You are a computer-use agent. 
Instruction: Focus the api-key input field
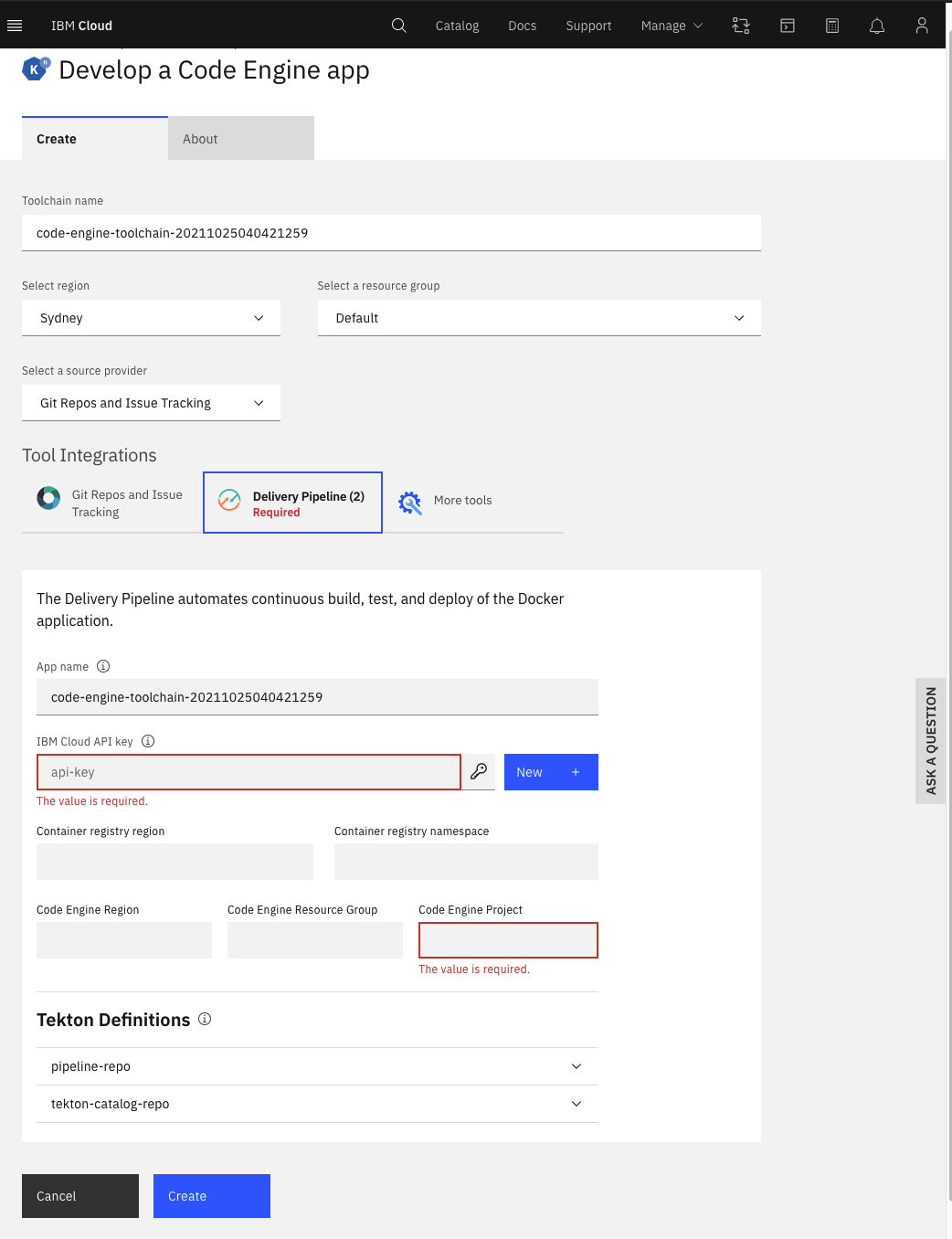pos(249,772)
